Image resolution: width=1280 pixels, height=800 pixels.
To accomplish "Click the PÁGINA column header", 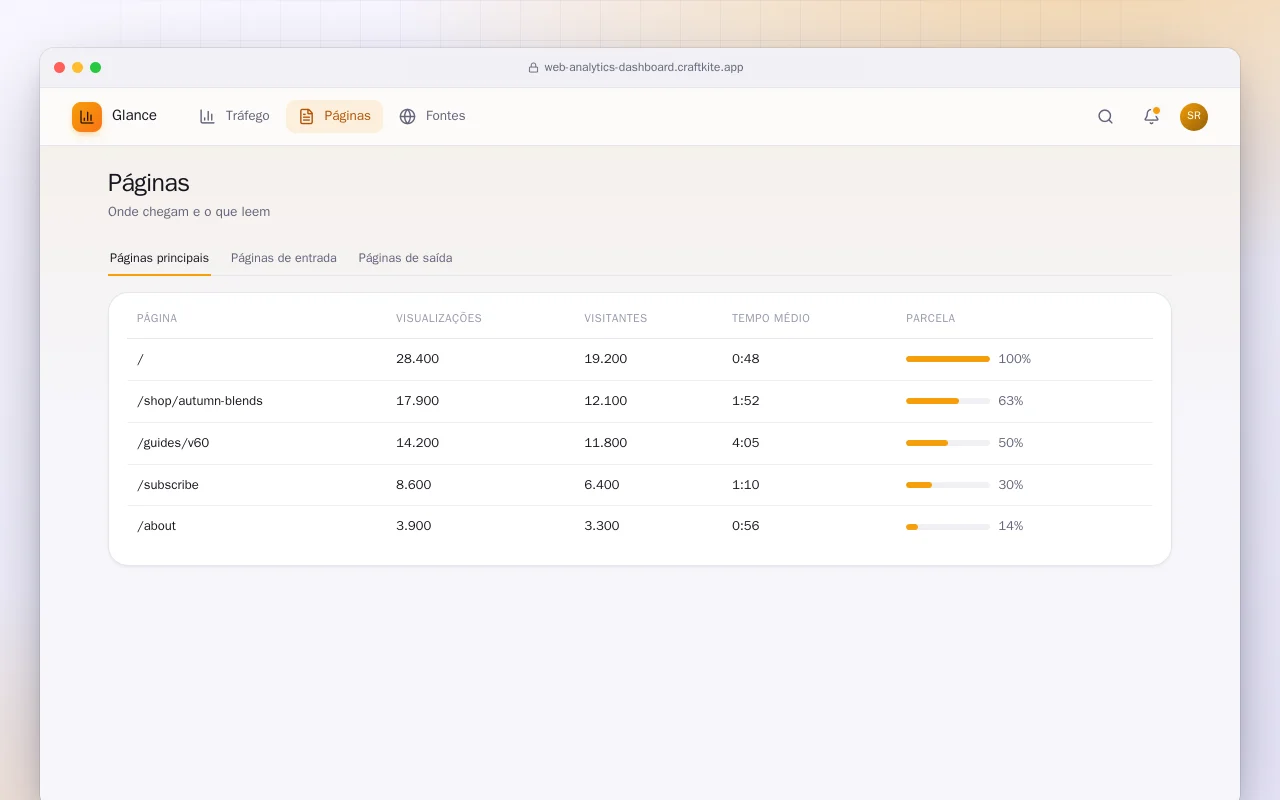I will (157, 319).
